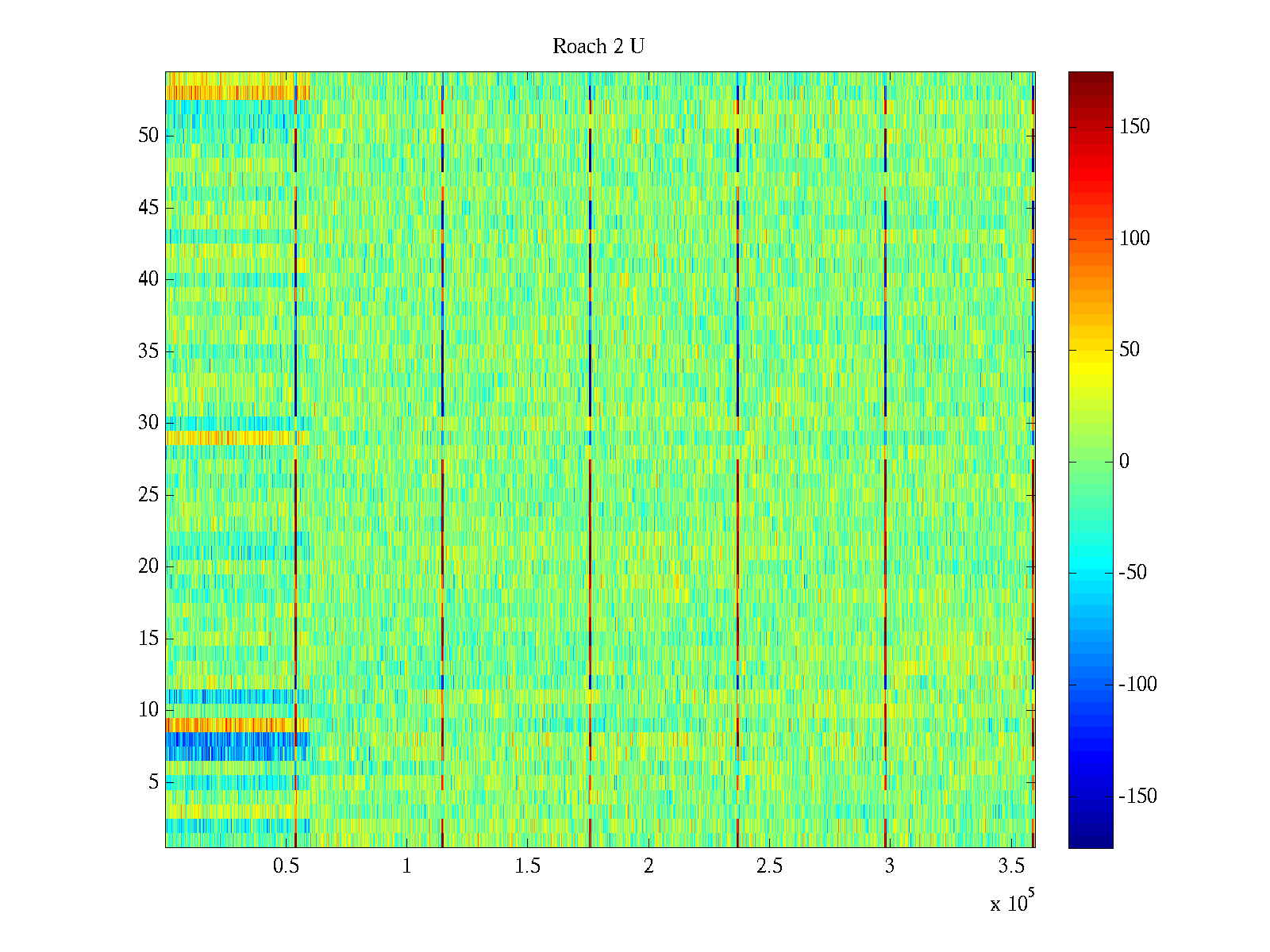Screen dimensions: 1270x952
Task: Click the x-axis exponent label "x 10^5"
Action: [x=1011, y=903]
